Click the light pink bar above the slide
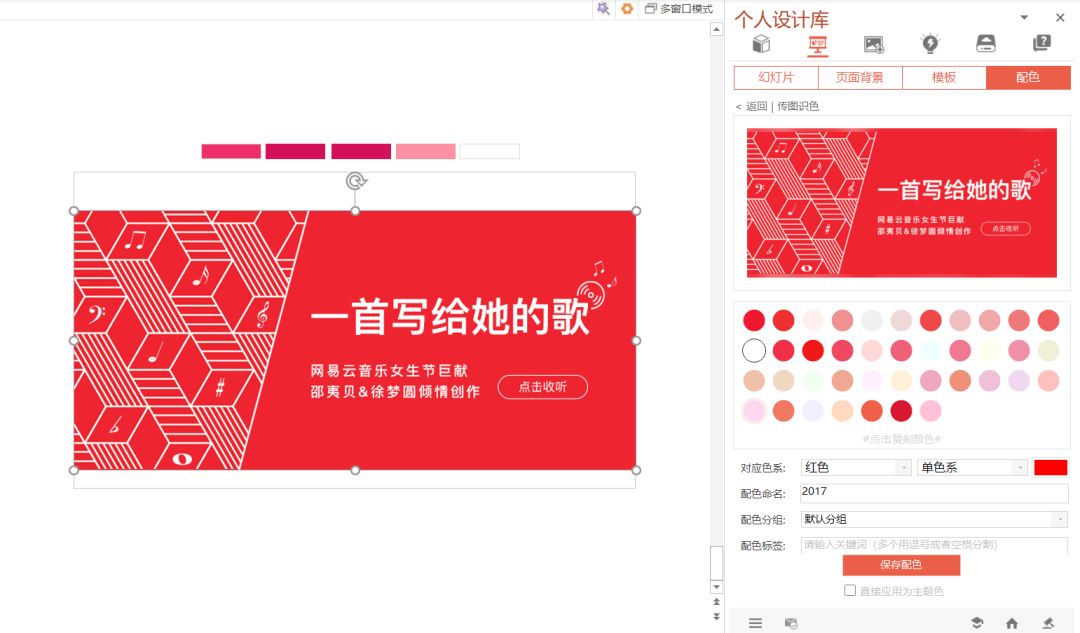The width and height of the screenshot is (1080, 633). [426, 152]
